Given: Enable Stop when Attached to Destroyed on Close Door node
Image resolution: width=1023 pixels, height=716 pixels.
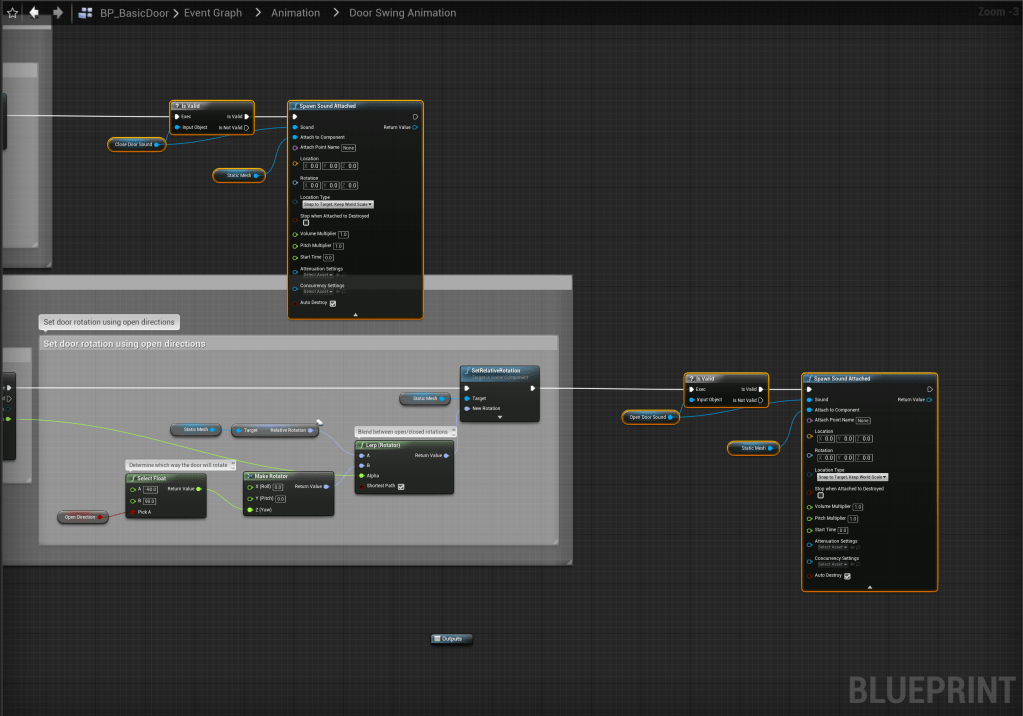Looking at the screenshot, I should coord(306,222).
